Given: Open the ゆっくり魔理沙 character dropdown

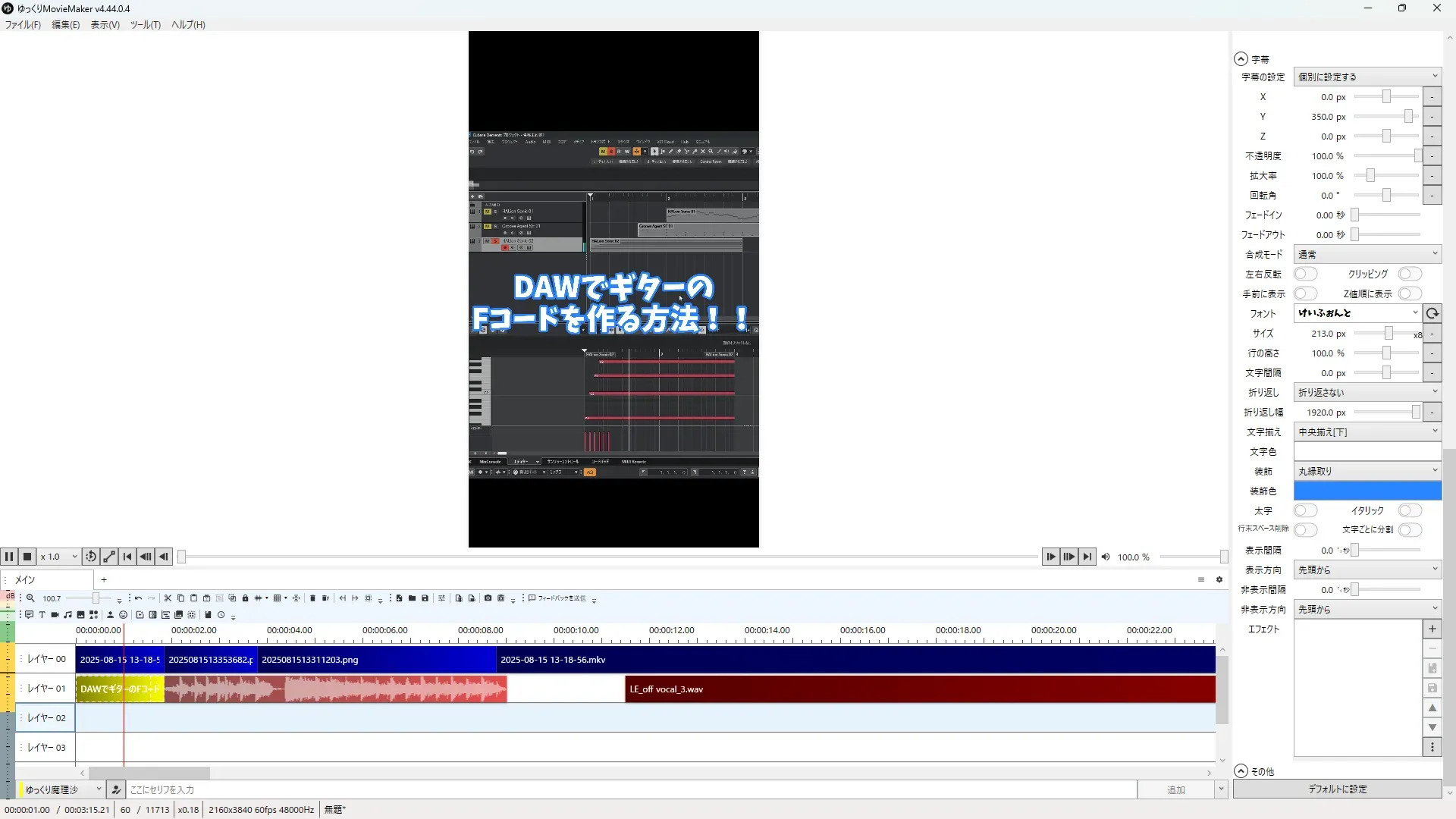Looking at the screenshot, I should pos(62,789).
